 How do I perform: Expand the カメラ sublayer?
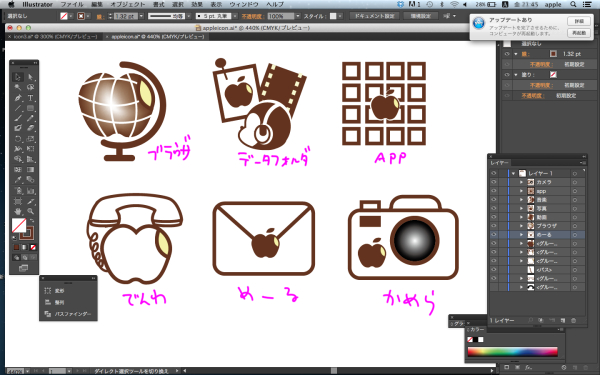[x=521, y=182]
